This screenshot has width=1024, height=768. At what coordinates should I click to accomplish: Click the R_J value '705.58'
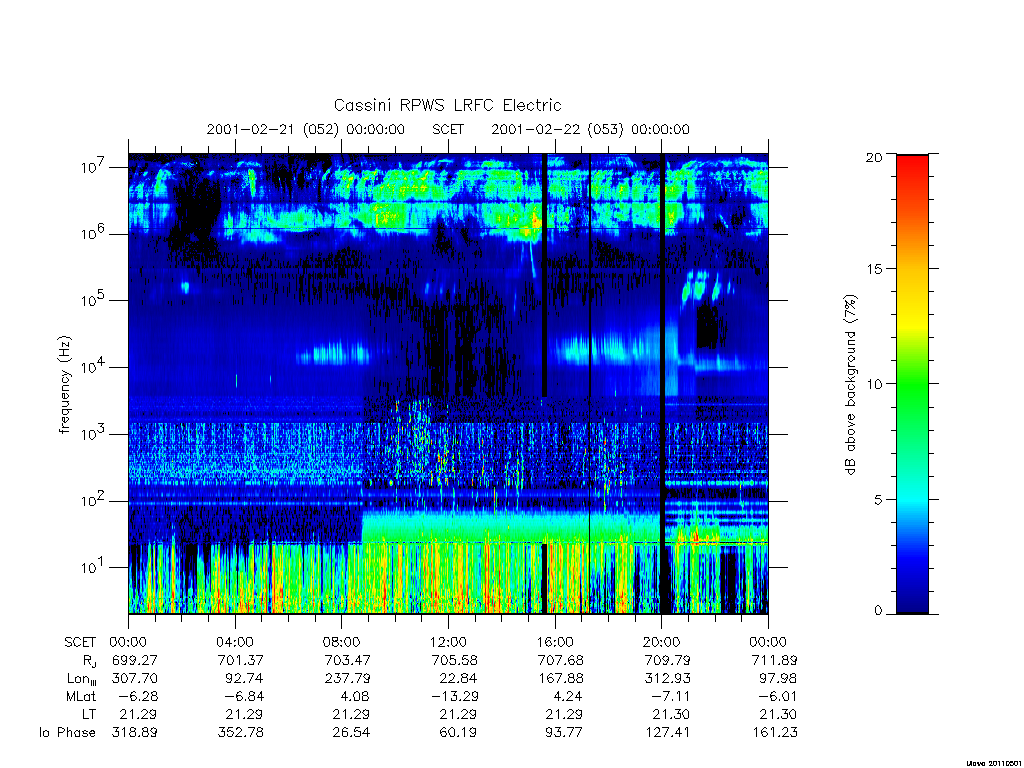click(455, 661)
